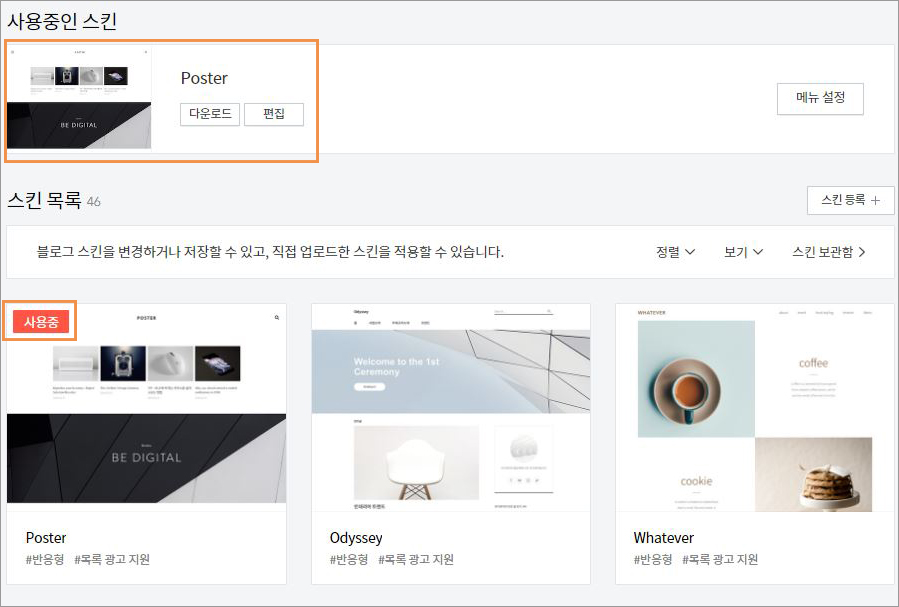Screen dimensions: 899x607
Task: Open the 스킨 보관함 link
Action: click(x=828, y=252)
